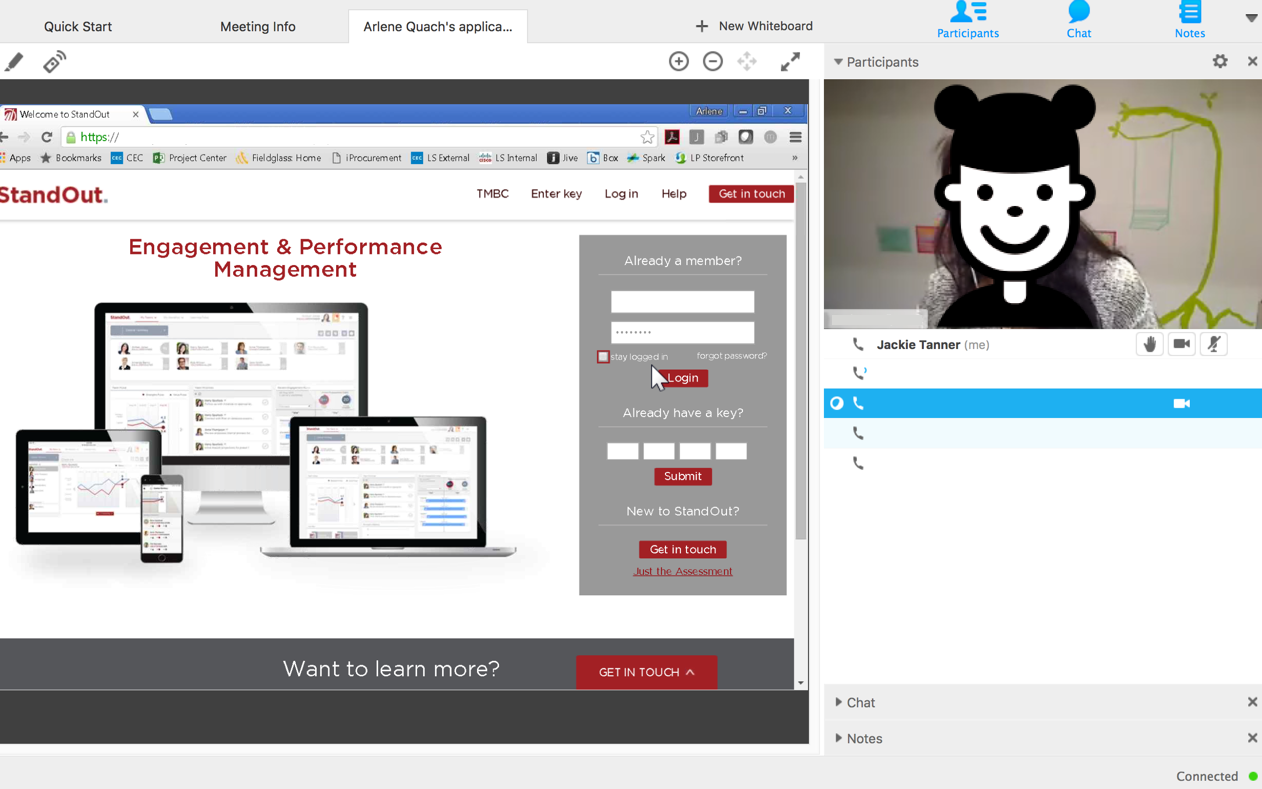This screenshot has height=789, width=1262.
Task: Close the Chat panel section
Action: (1252, 702)
